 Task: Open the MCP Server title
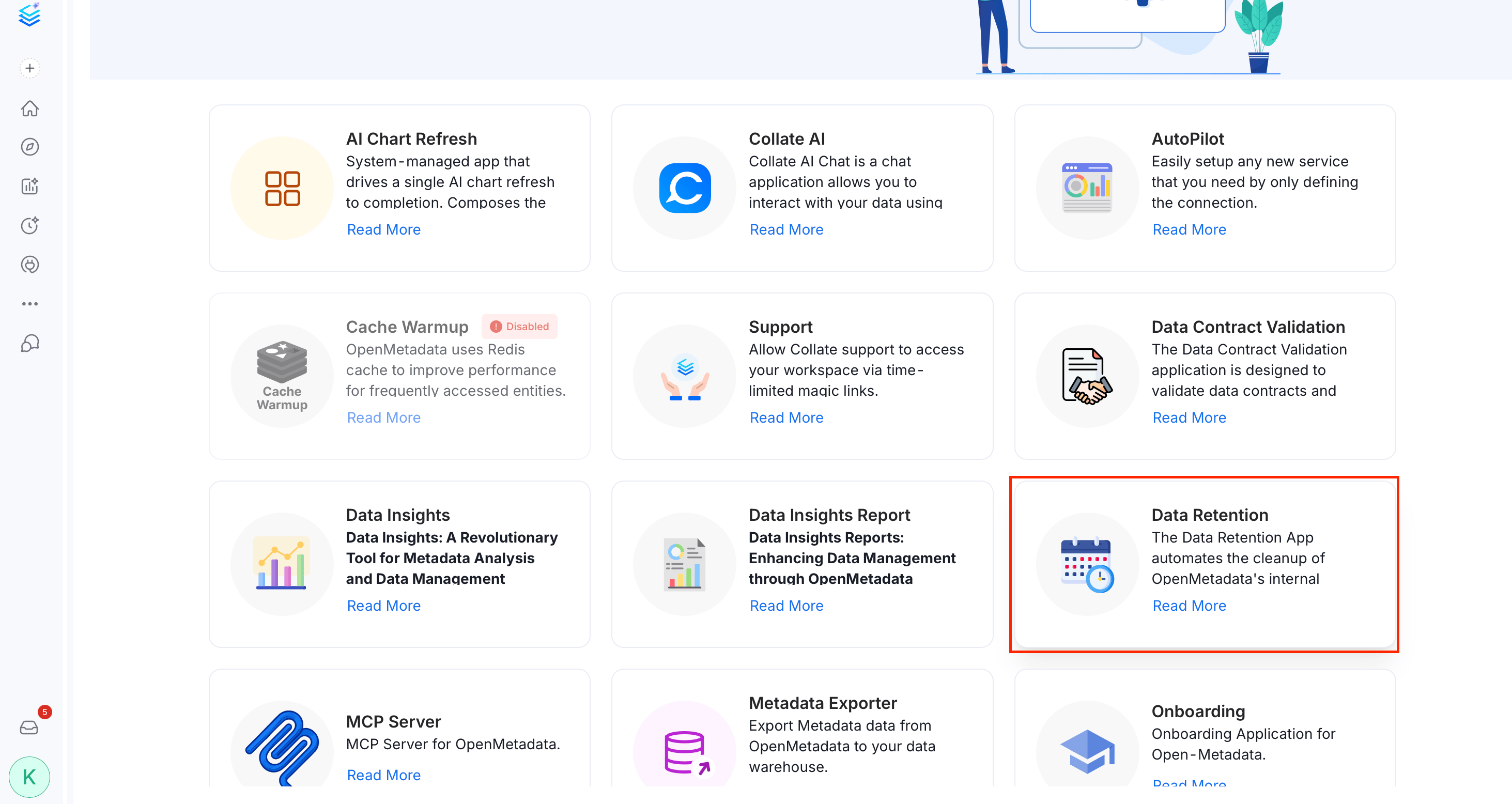[393, 721]
